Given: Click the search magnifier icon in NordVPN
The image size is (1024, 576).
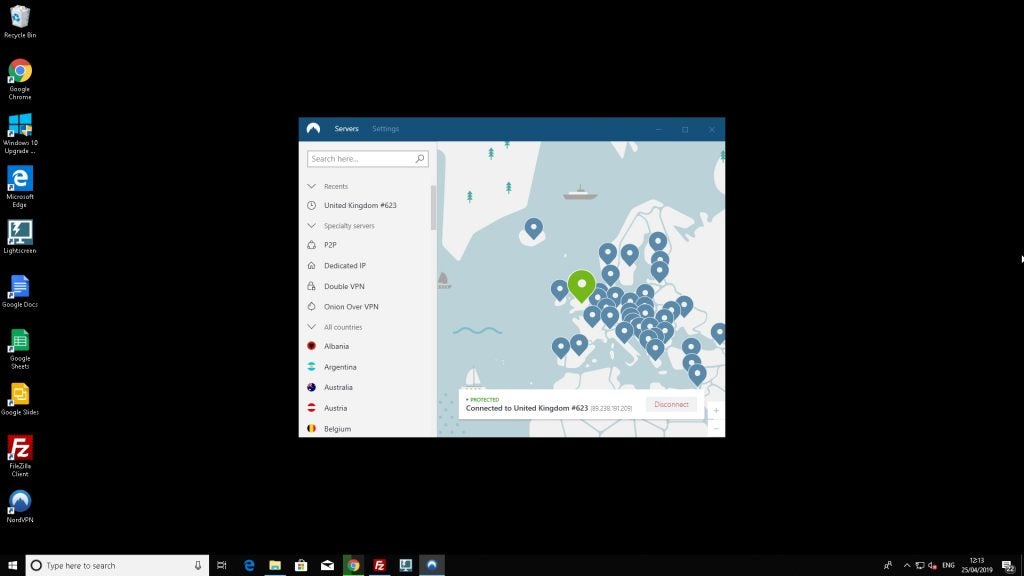Looking at the screenshot, I should (420, 158).
